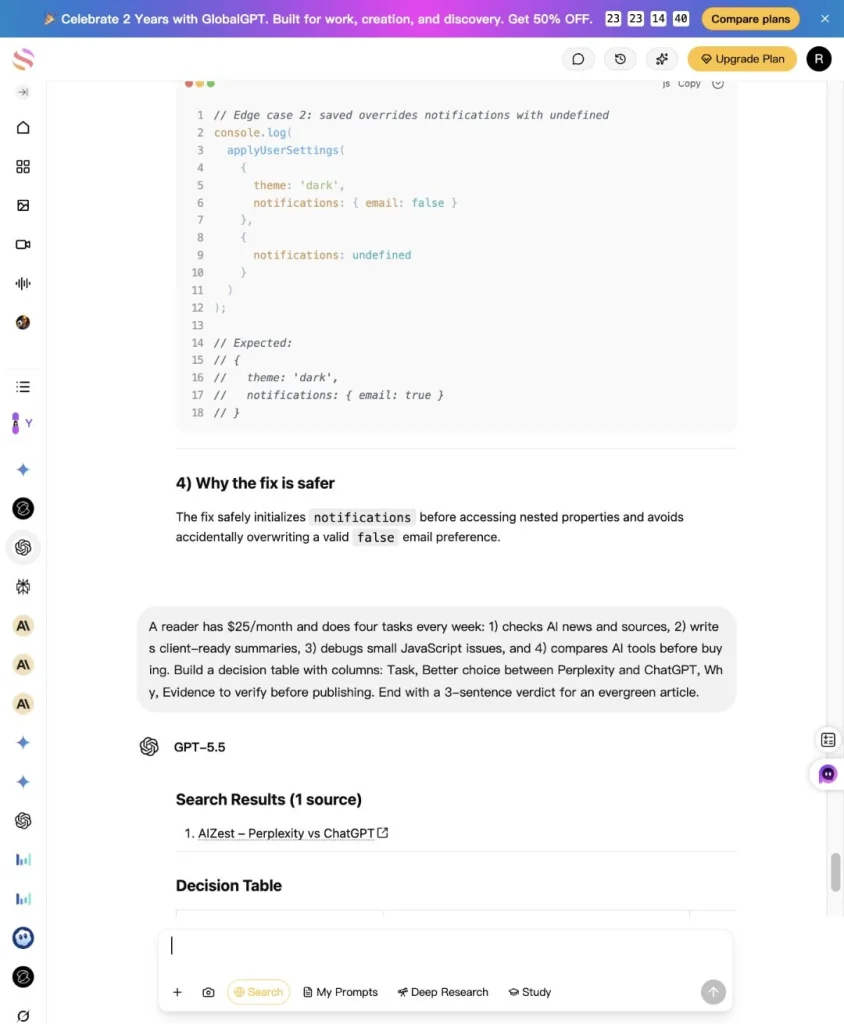Open the audio waveform sidebar icon

coord(23,283)
